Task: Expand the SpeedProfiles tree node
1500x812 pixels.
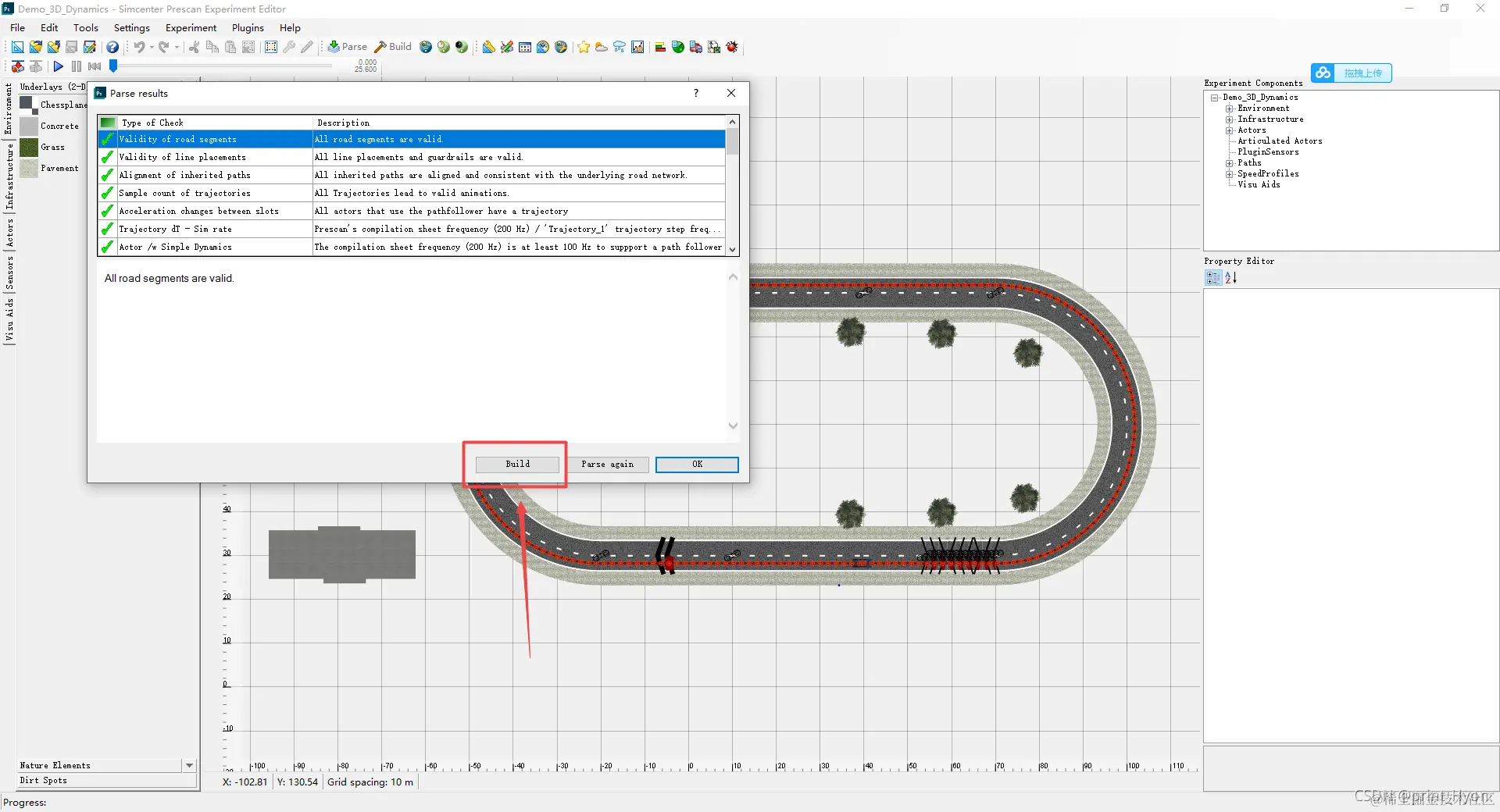Action: coord(1230,174)
